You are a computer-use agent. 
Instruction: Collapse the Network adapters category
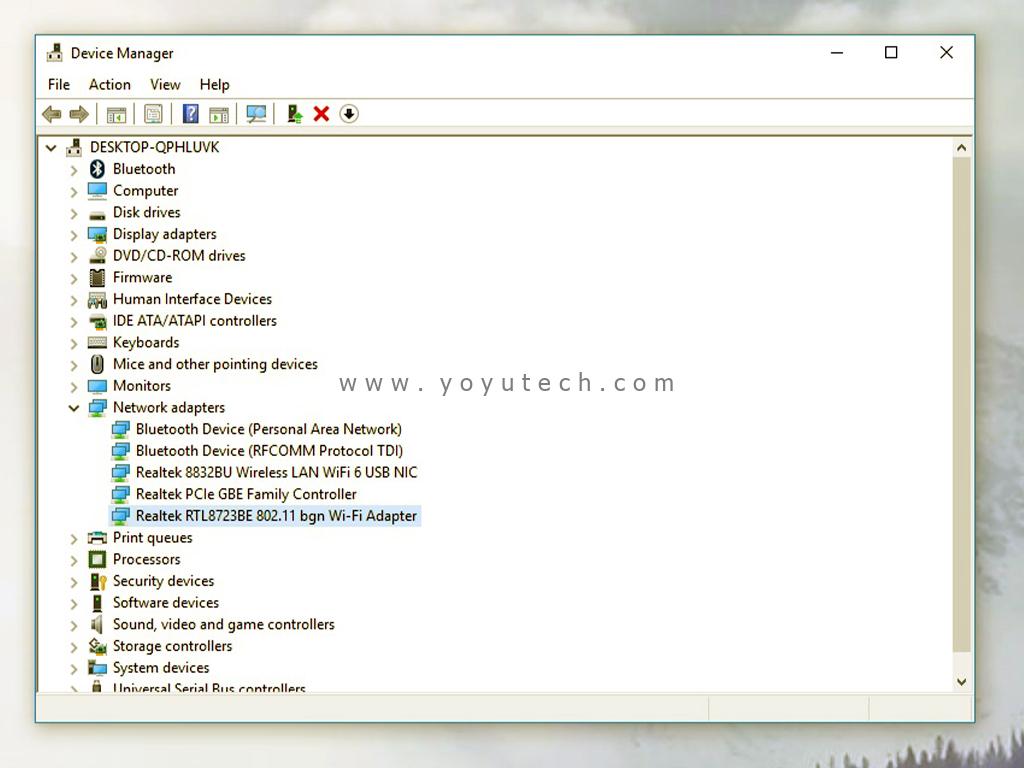(x=74, y=408)
